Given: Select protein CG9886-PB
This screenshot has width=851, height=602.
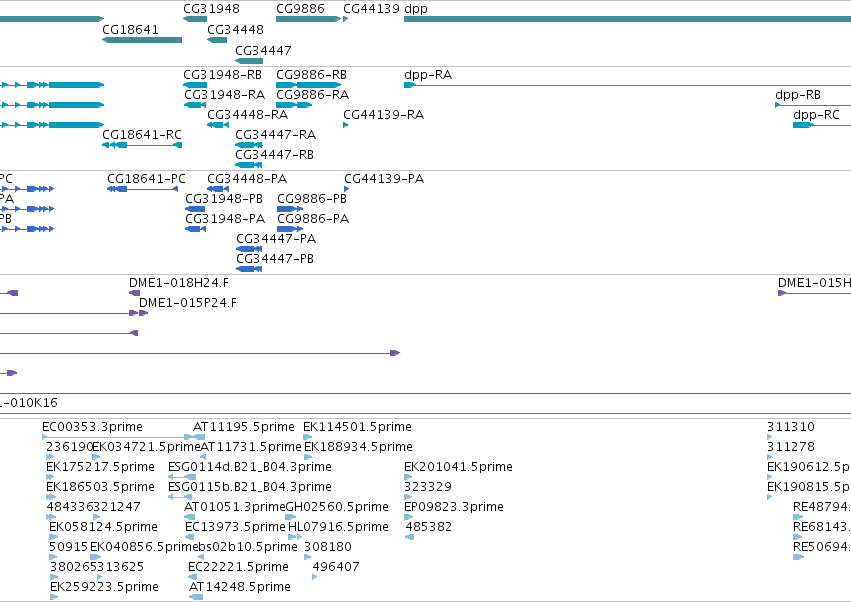Looking at the screenshot, I should (290, 209).
